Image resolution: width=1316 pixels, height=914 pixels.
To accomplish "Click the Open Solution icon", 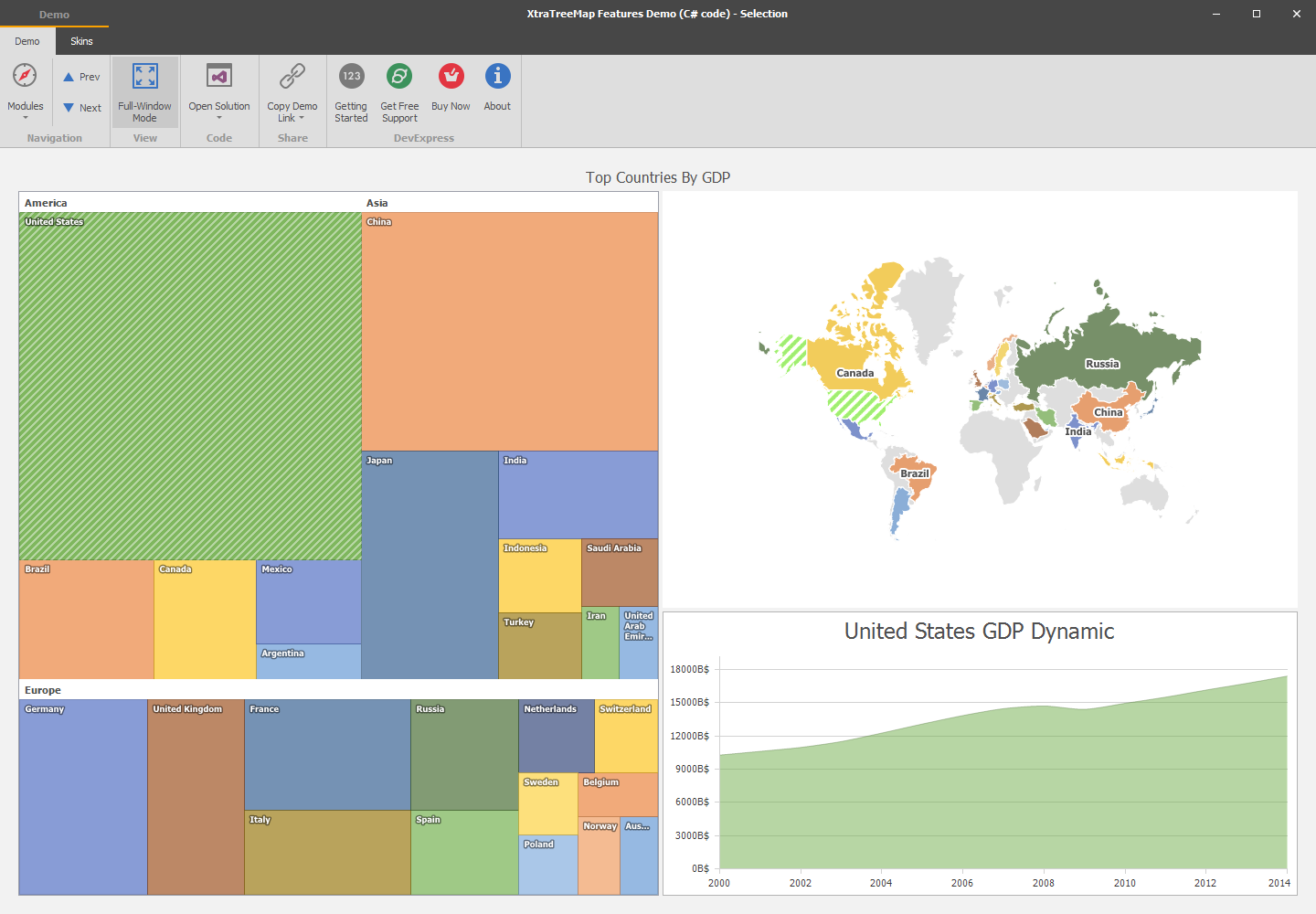I will click(x=219, y=77).
